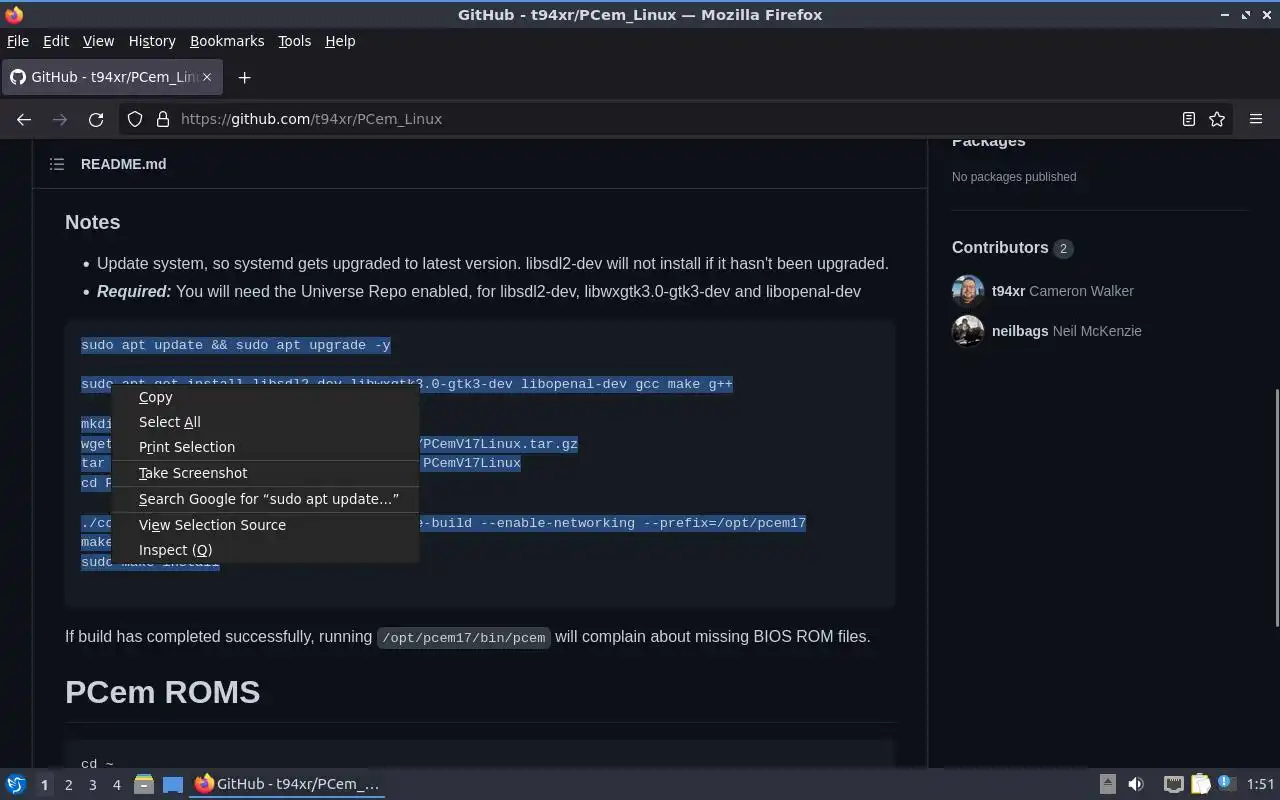
Task: Open neilbags Neil McKenzie contributor link
Action: 1066,331
